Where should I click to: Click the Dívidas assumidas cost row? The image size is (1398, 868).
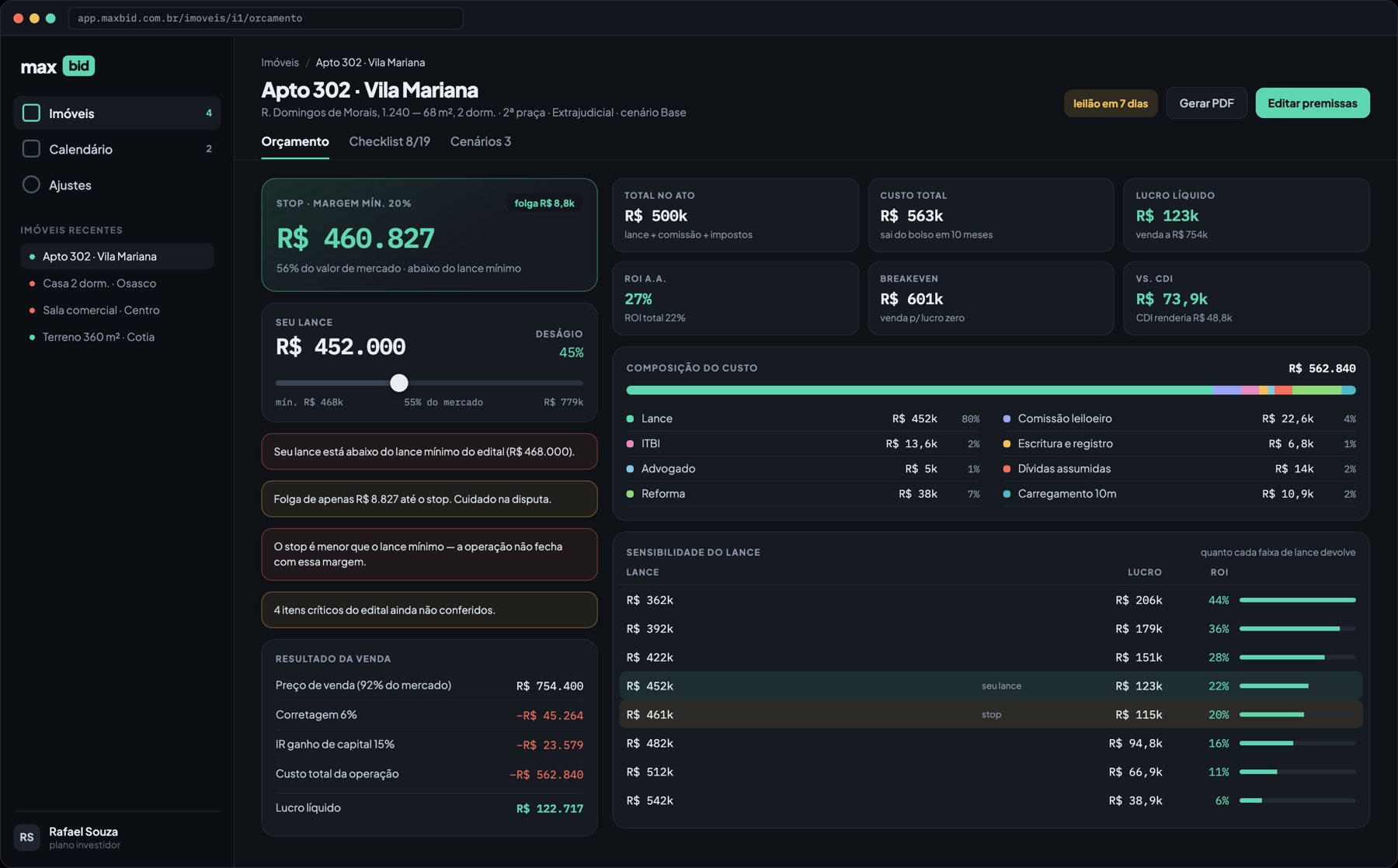tap(1180, 469)
